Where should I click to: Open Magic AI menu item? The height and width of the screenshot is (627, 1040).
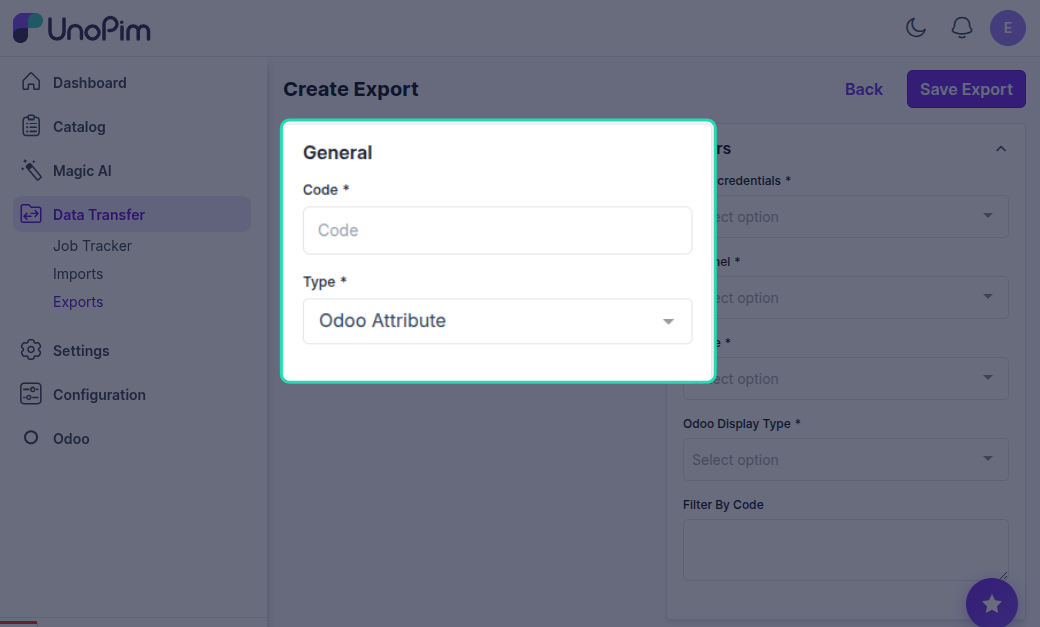82,171
